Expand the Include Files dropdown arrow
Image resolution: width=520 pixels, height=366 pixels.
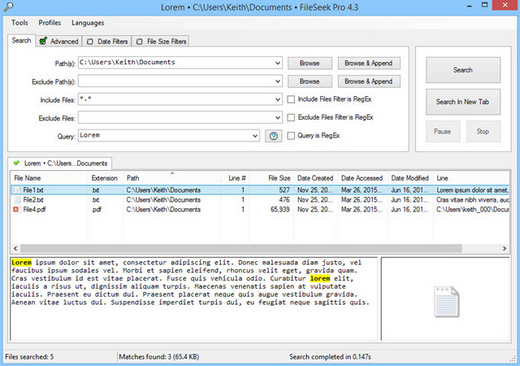click(278, 99)
